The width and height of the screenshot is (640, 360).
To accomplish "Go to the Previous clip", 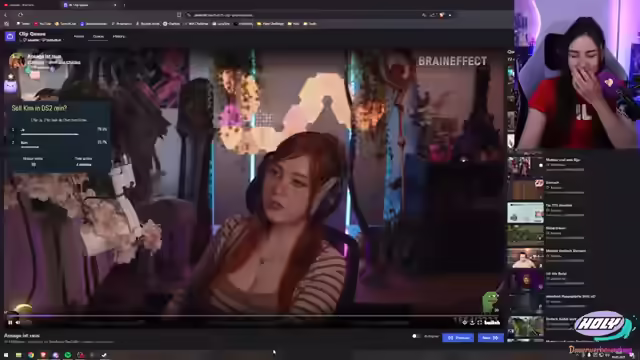I will pyautogui.click(x=458, y=338).
